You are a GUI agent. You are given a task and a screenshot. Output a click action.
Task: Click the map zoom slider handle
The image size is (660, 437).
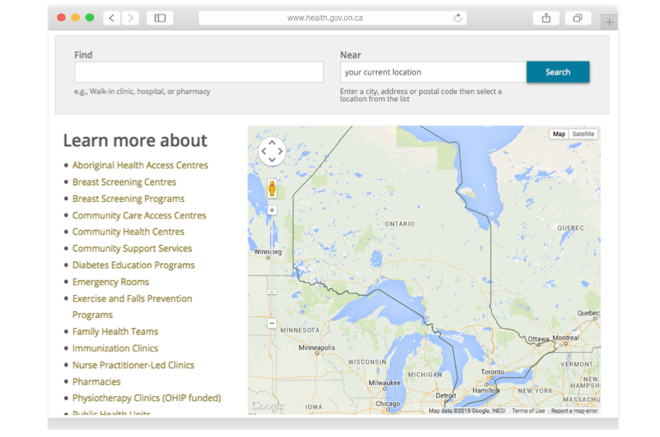coord(272,292)
